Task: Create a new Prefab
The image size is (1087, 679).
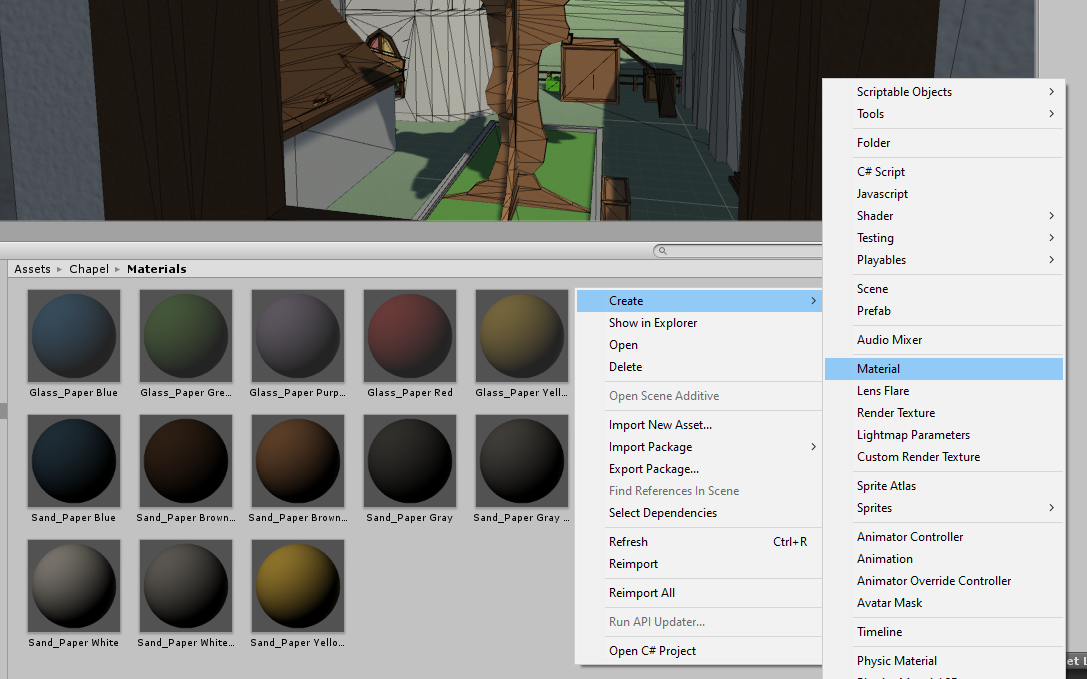Action: coord(873,311)
